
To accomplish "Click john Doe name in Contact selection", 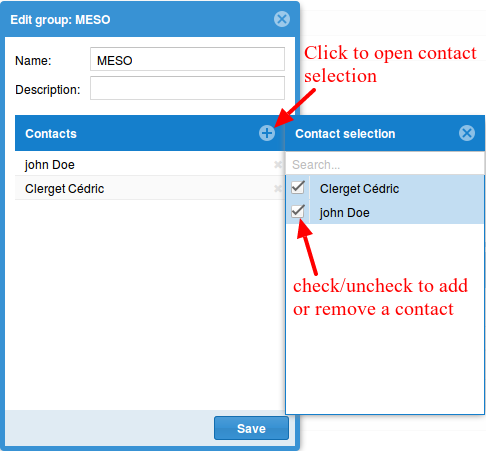I will coord(345,213).
